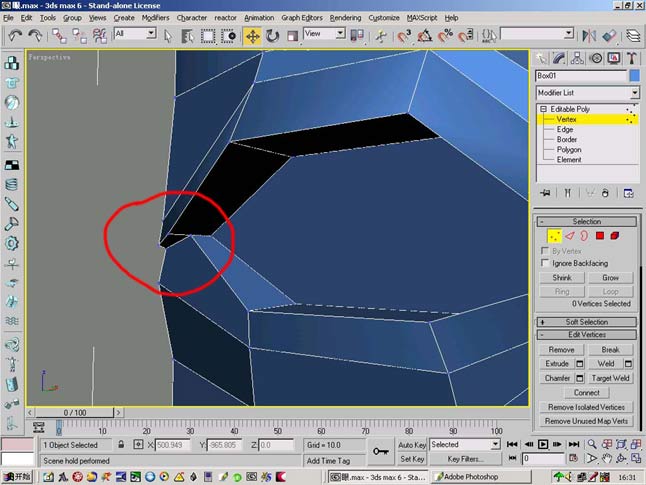Click the Edge selection triangle icon
This screenshot has height=485, width=646.
point(570,236)
